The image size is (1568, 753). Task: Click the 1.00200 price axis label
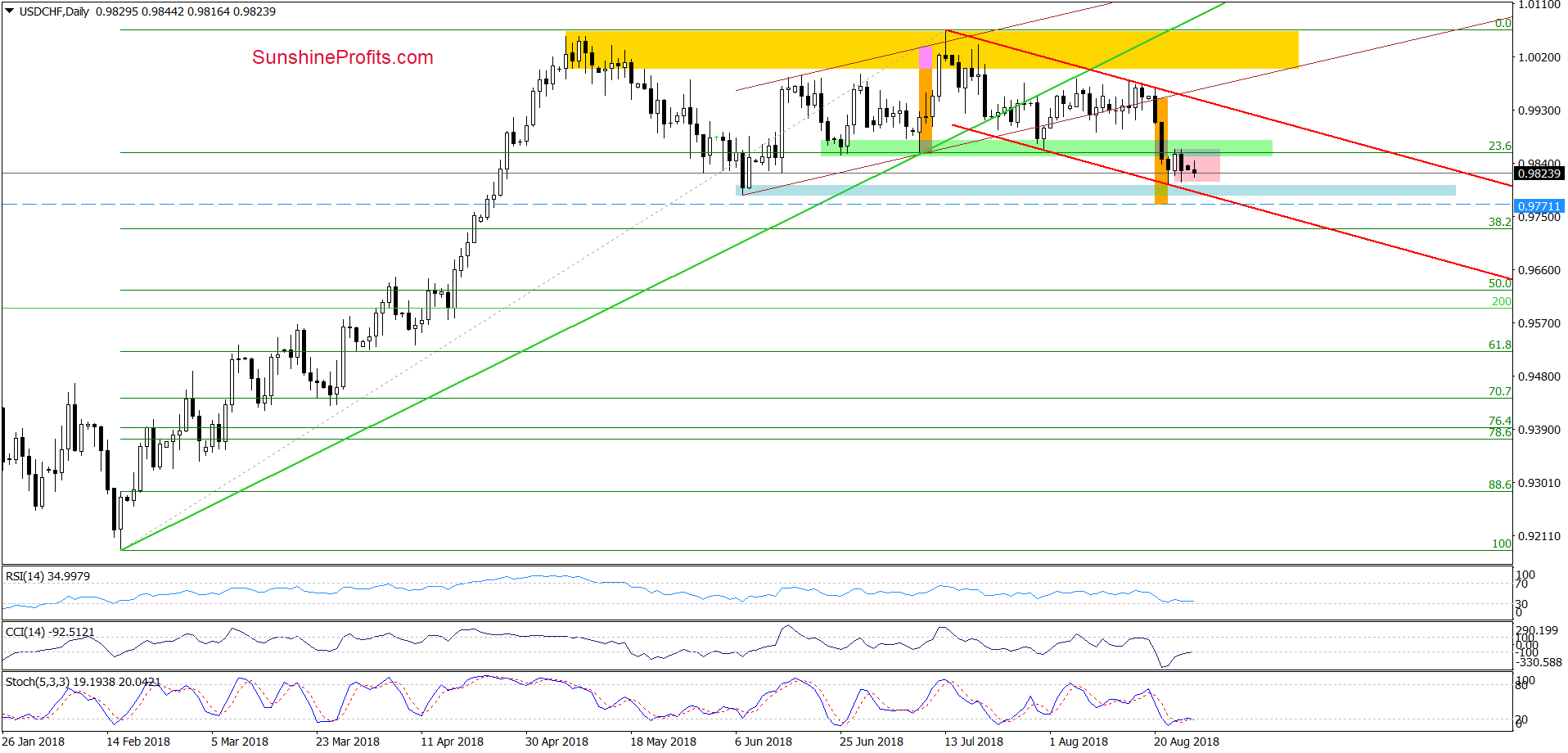[x=1539, y=57]
